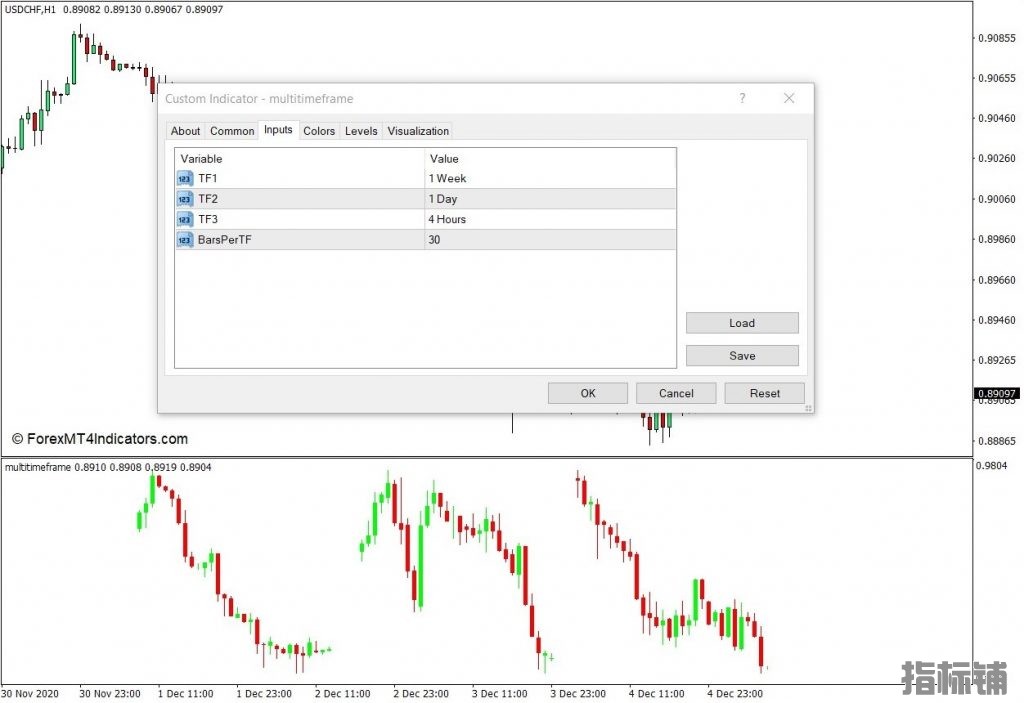Click the TF3 variable icon
Viewport: 1024px width, 703px height.
(x=185, y=219)
